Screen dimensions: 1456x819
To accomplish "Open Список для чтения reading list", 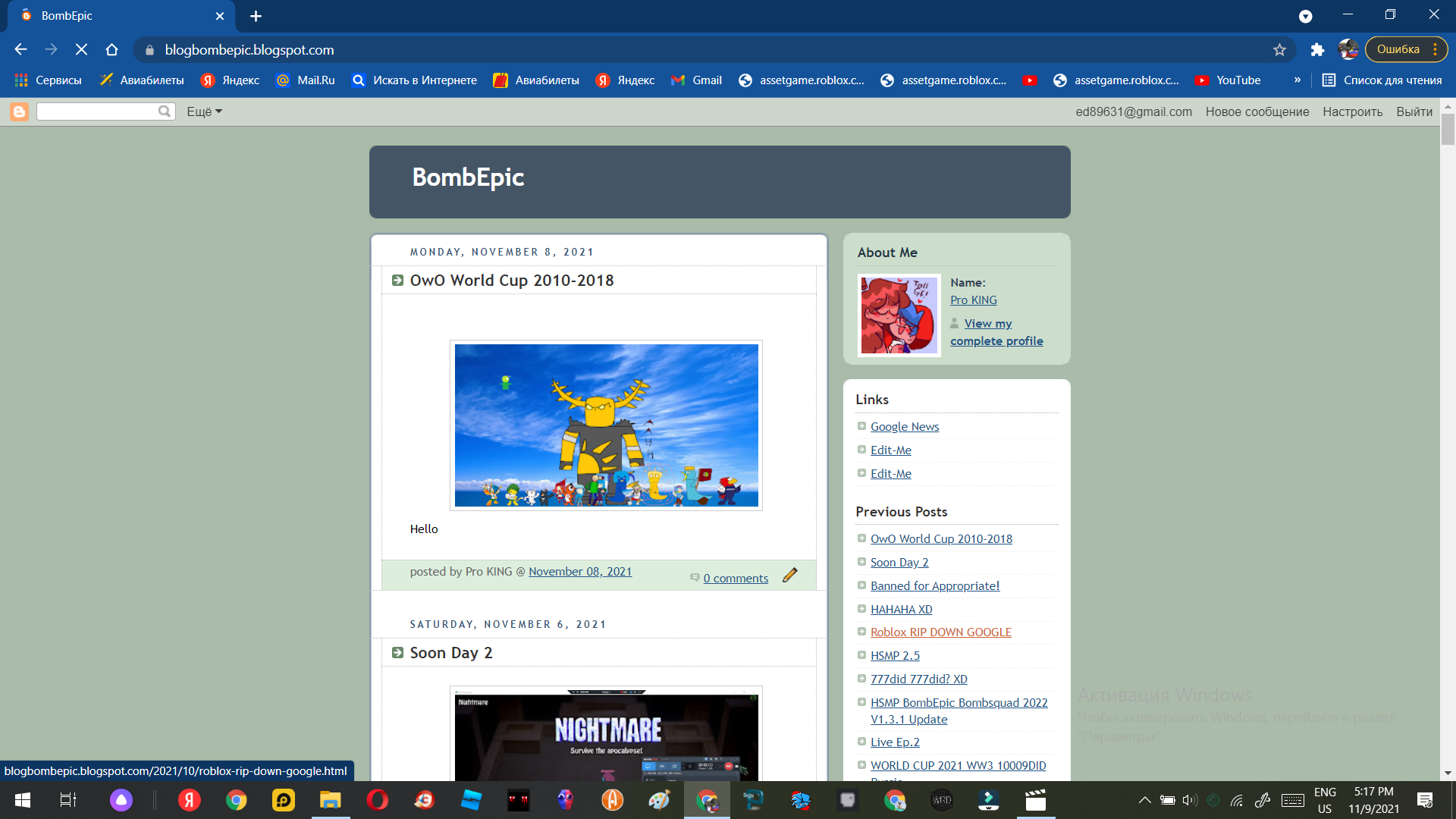I will tap(1382, 80).
